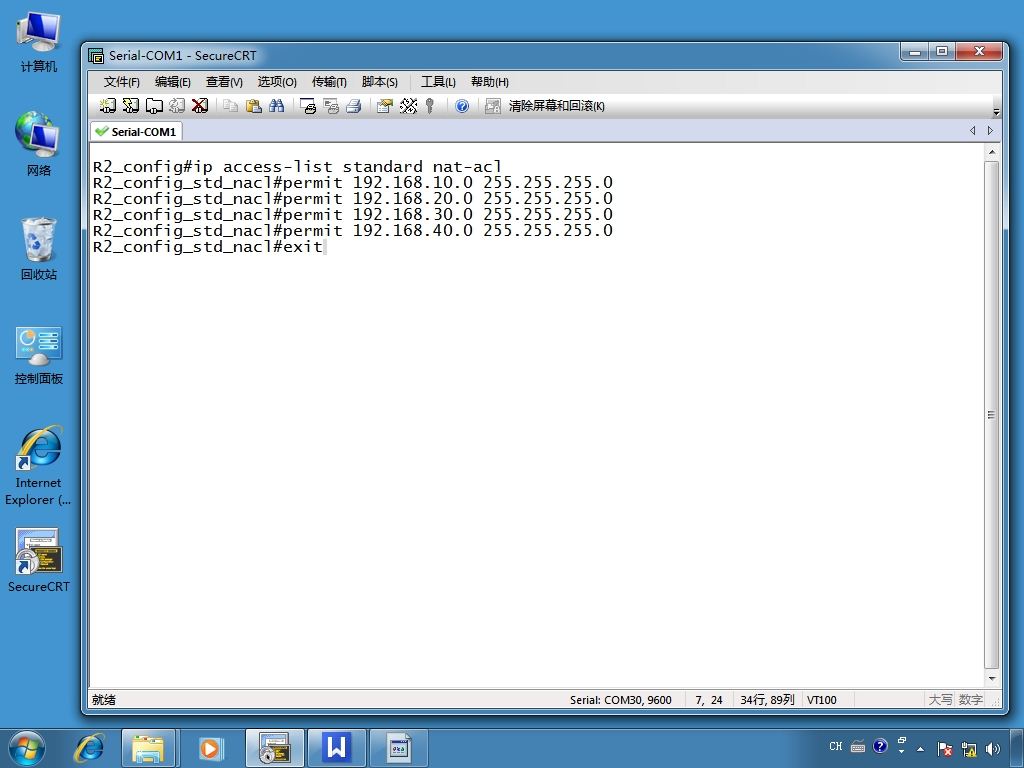Viewport: 1024px width, 768px height.
Task: Open the 编辑(E) menu
Action: pos(172,82)
